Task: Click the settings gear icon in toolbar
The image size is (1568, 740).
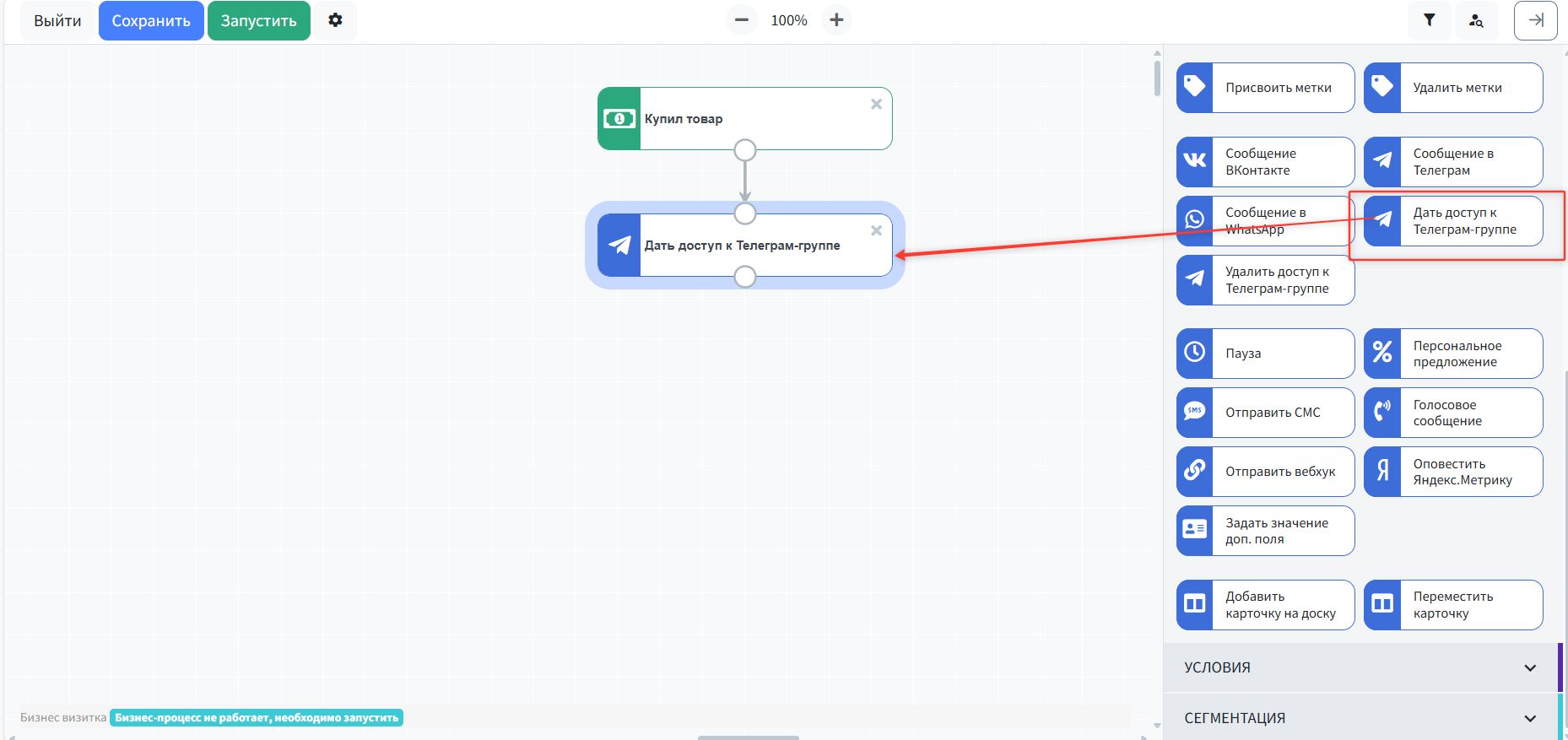Action: [x=335, y=20]
